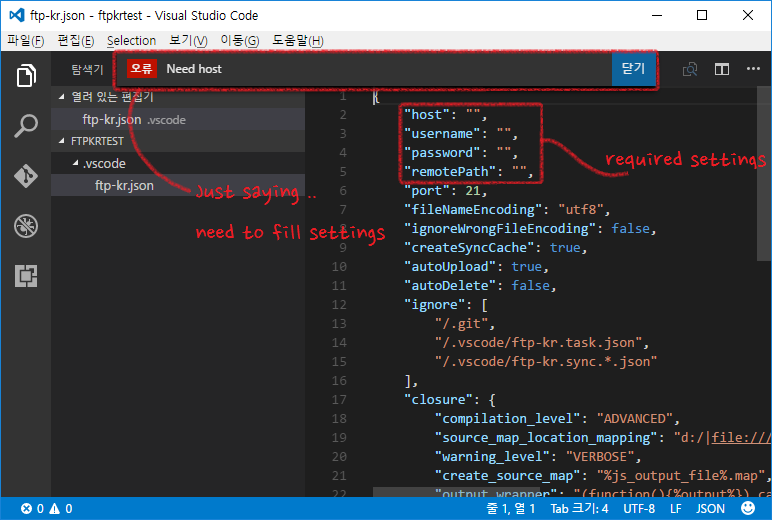Click the "/.vscode/ftp-kr.sync.*.json" entry
The image size is (772, 520).
click(546, 362)
